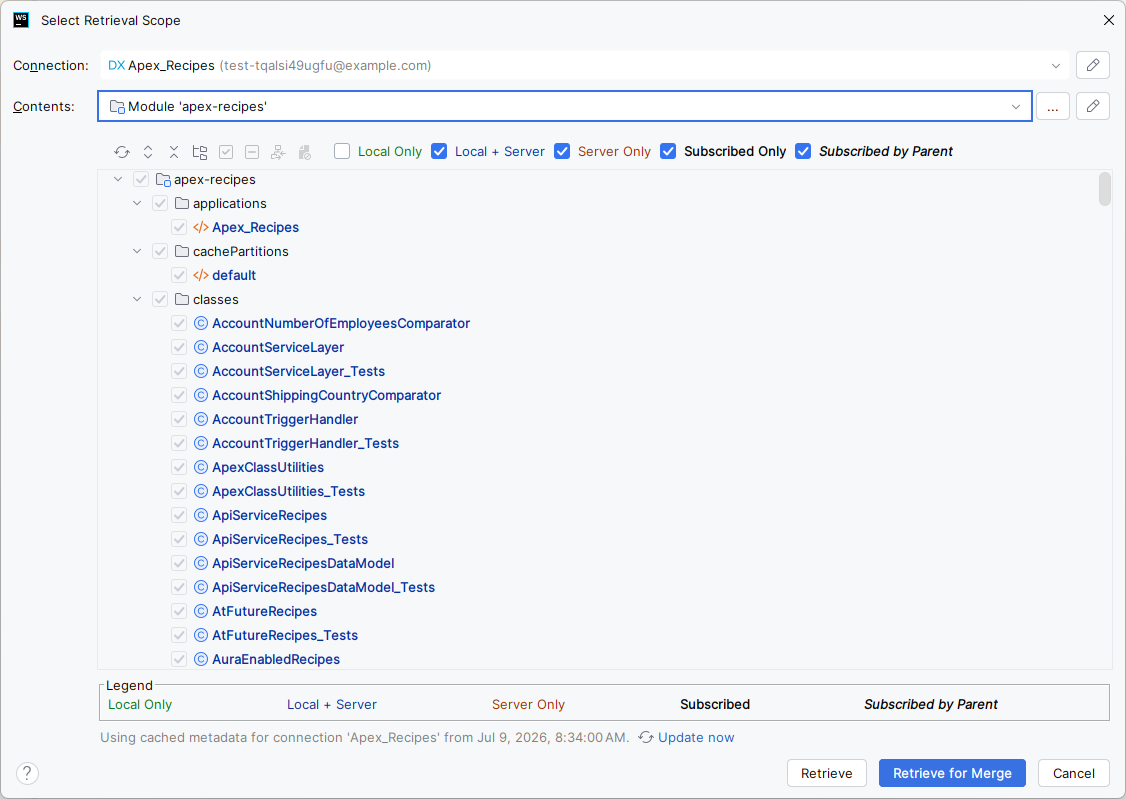Click the tree vertical scrollbar thumb

click(x=1104, y=189)
